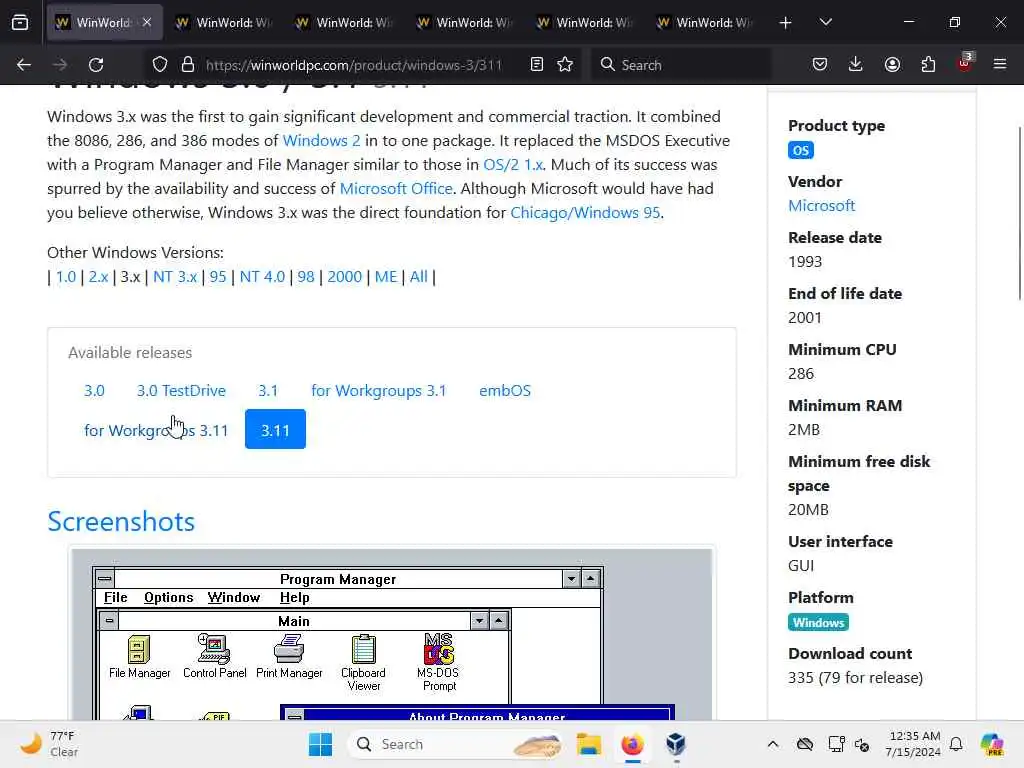Open Firefox account icon
The image size is (1024, 768).
tap(892, 65)
